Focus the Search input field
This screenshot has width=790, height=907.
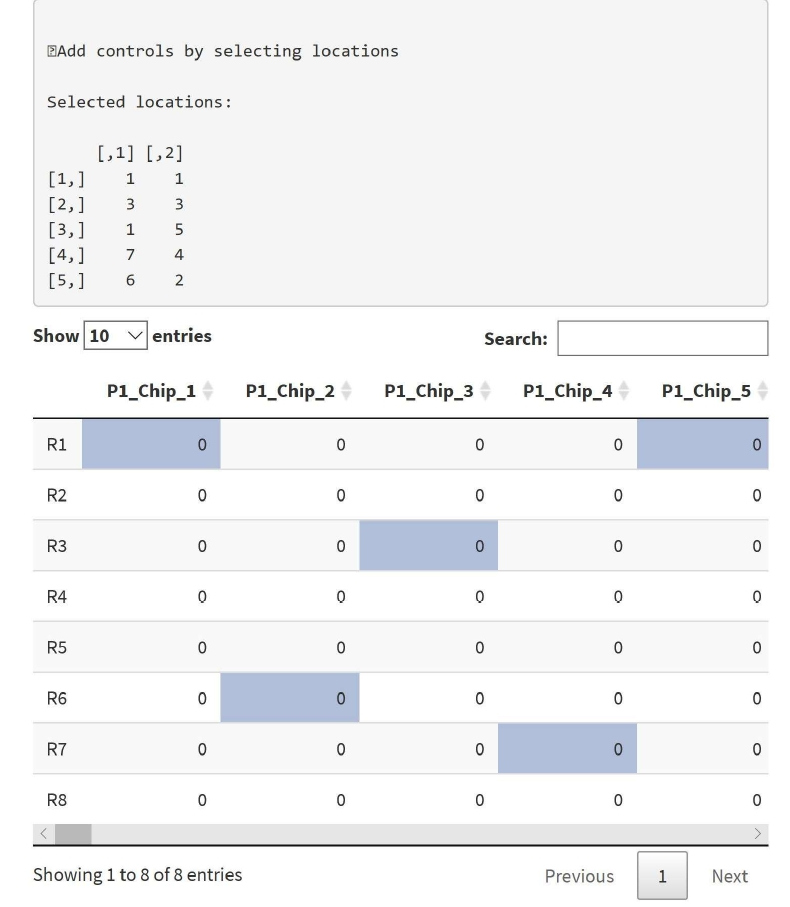pos(663,338)
